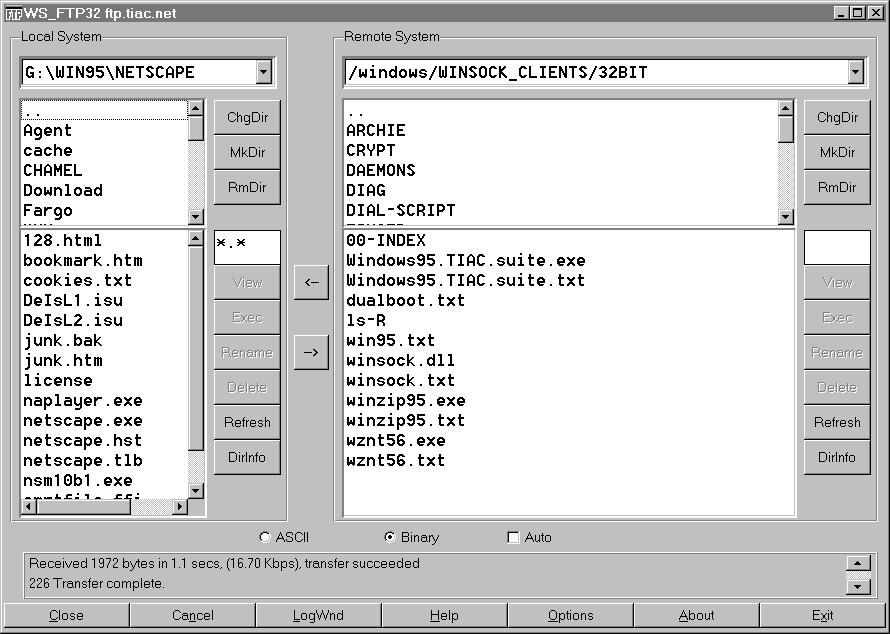Select local file nsm10b1.exe
This screenshot has width=890, height=634.
104,481
